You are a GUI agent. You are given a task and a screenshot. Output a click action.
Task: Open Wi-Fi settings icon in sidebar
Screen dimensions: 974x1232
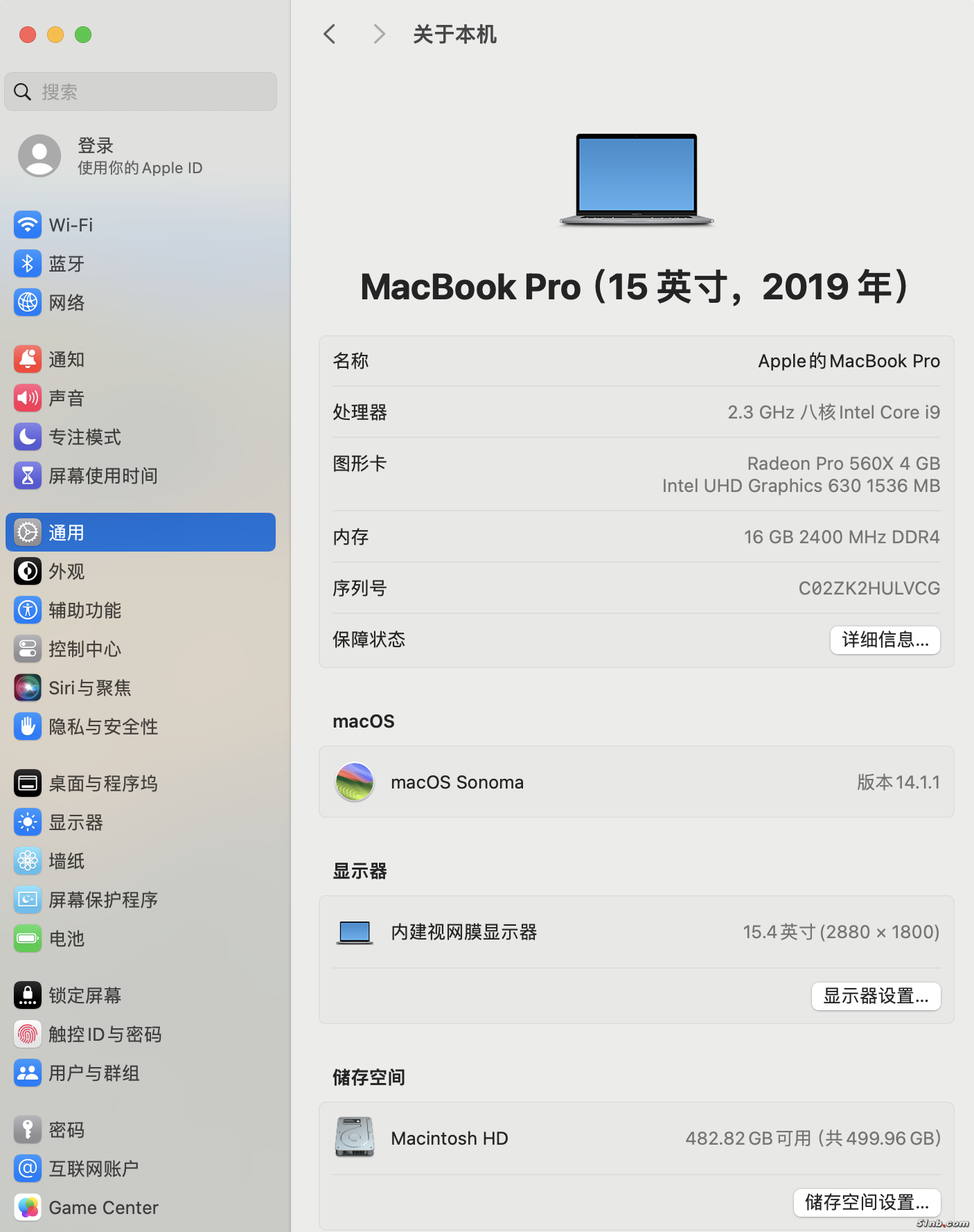[x=28, y=225]
